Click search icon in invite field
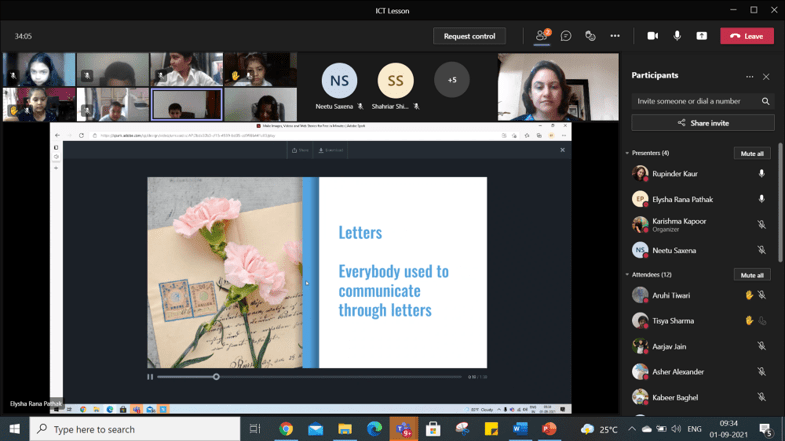This screenshot has height=441, width=785. [766, 101]
